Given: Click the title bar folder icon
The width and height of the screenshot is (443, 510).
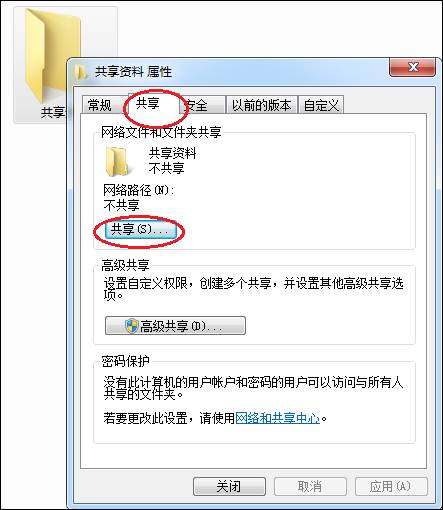Looking at the screenshot, I should (80, 72).
